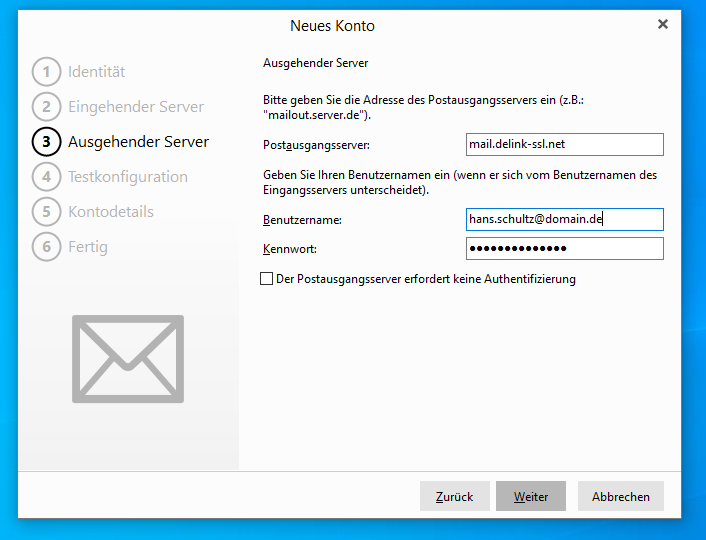Click the Kennwort password field
The width and height of the screenshot is (706, 540).
(564, 248)
